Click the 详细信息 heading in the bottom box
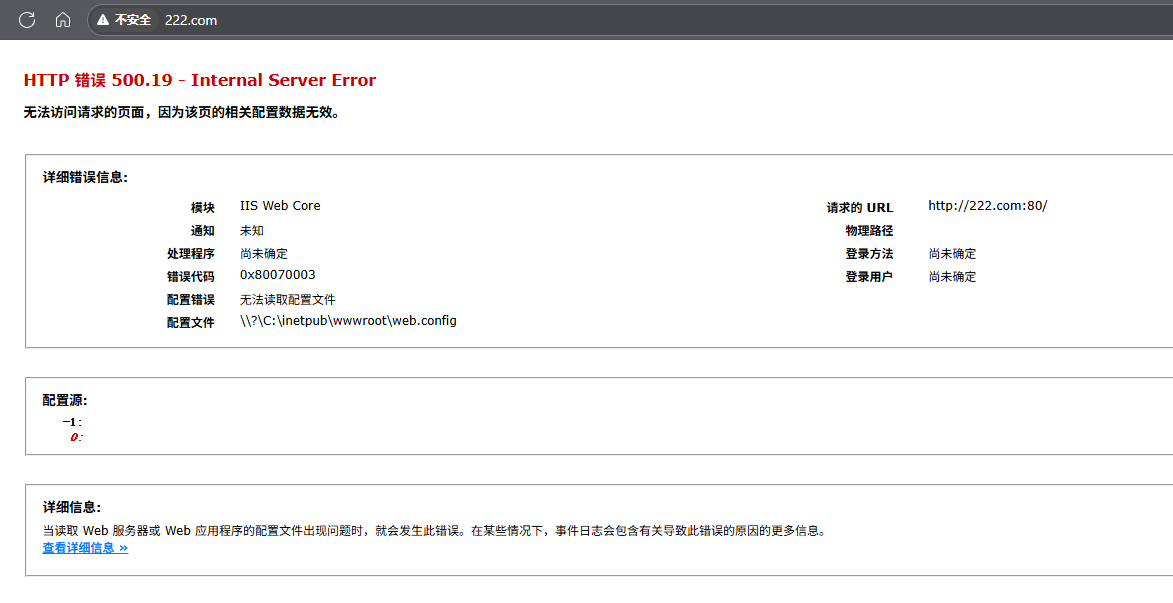This screenshot has width=1173, height=603. [x=72, y=508]
